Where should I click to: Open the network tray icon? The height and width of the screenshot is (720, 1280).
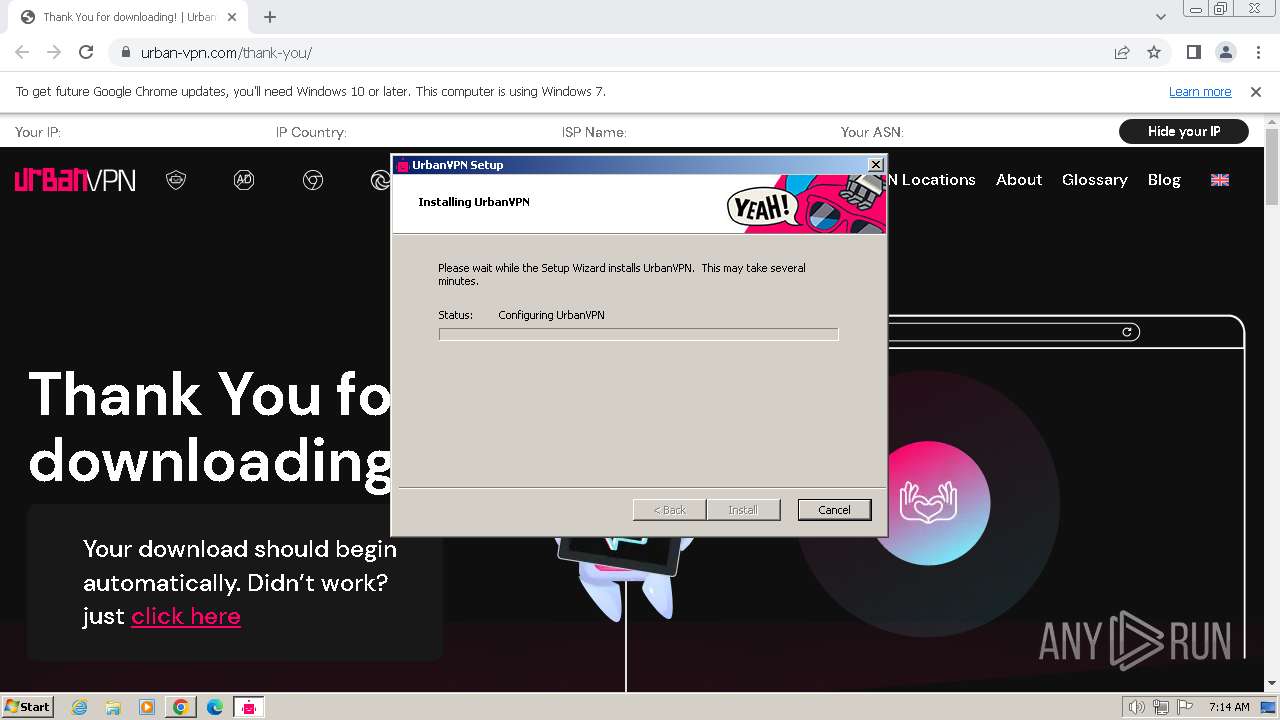[x=1161, y=707]
